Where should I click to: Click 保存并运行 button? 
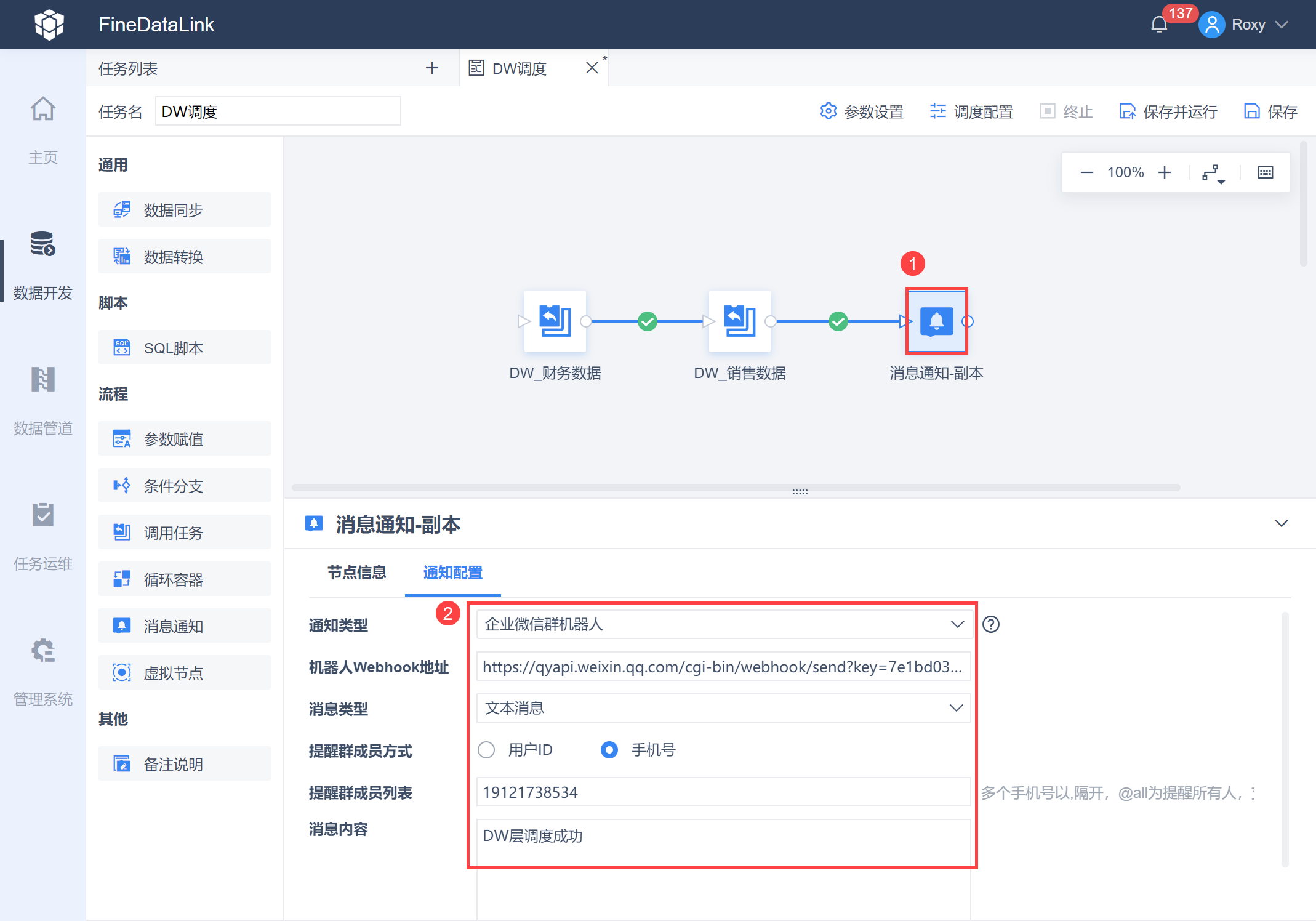[1168, 111]
